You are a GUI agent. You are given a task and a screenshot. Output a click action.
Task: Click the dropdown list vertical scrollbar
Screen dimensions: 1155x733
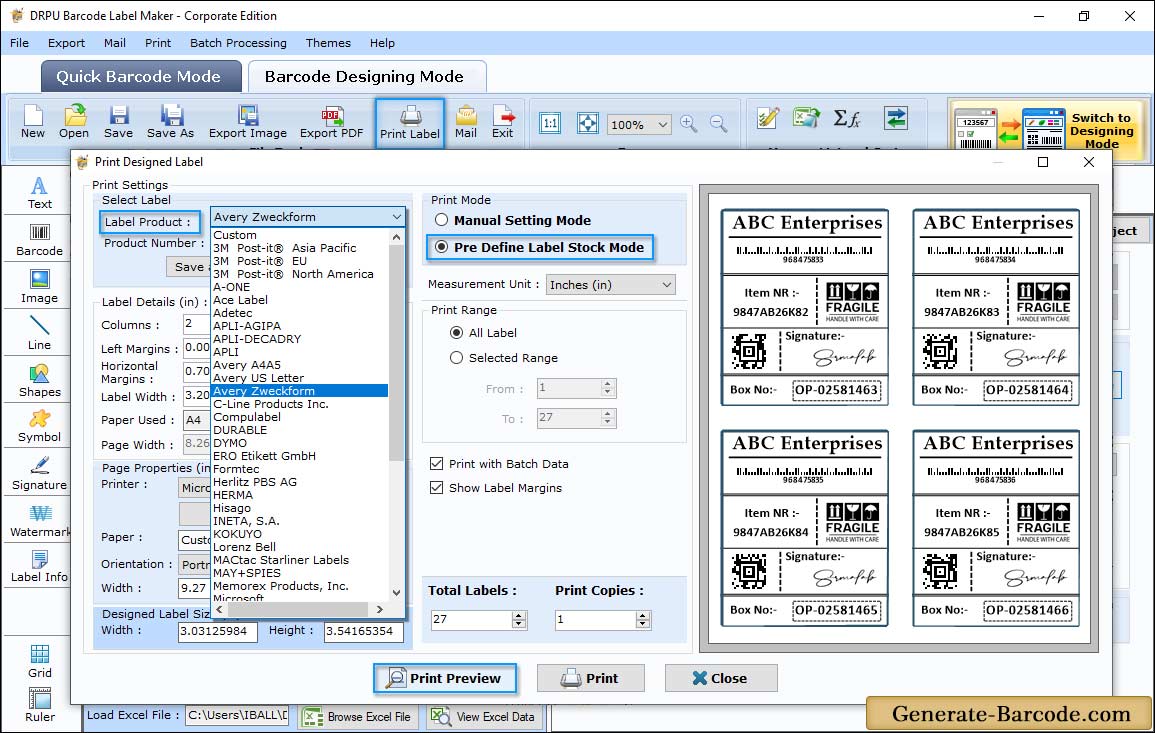[396, 351]
